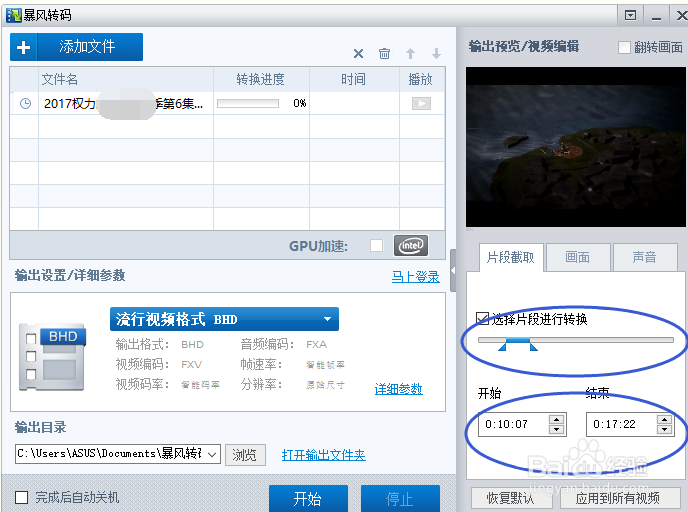Decrease end time with down stepper

point(664,430)
